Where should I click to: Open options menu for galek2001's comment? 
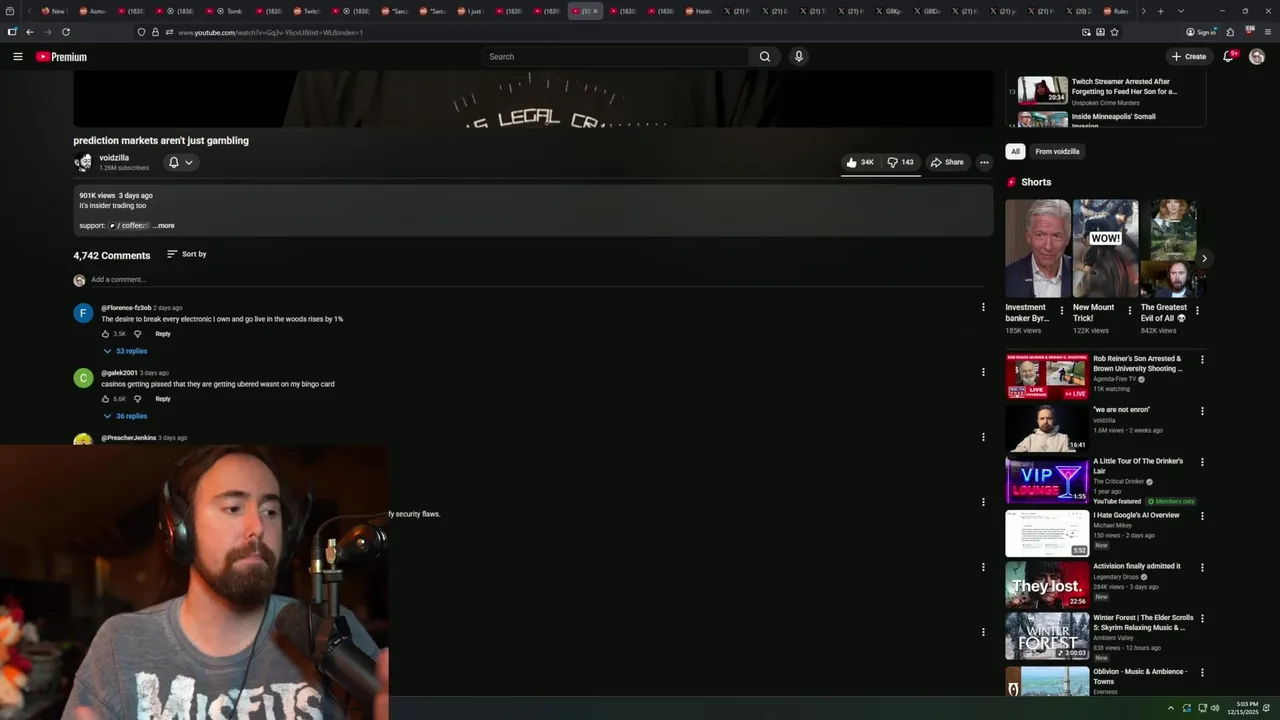click(983, 372)
